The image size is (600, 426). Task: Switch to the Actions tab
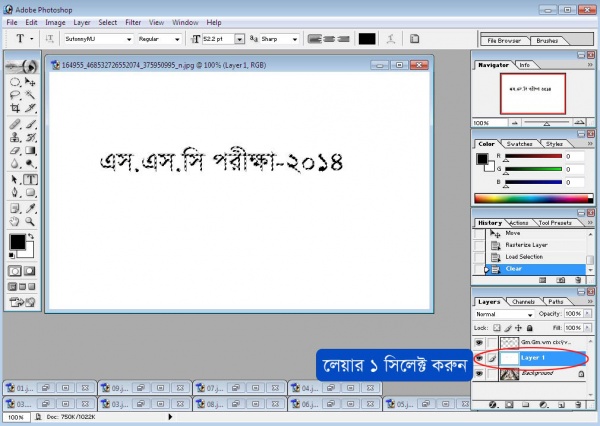tap(519, 223)
